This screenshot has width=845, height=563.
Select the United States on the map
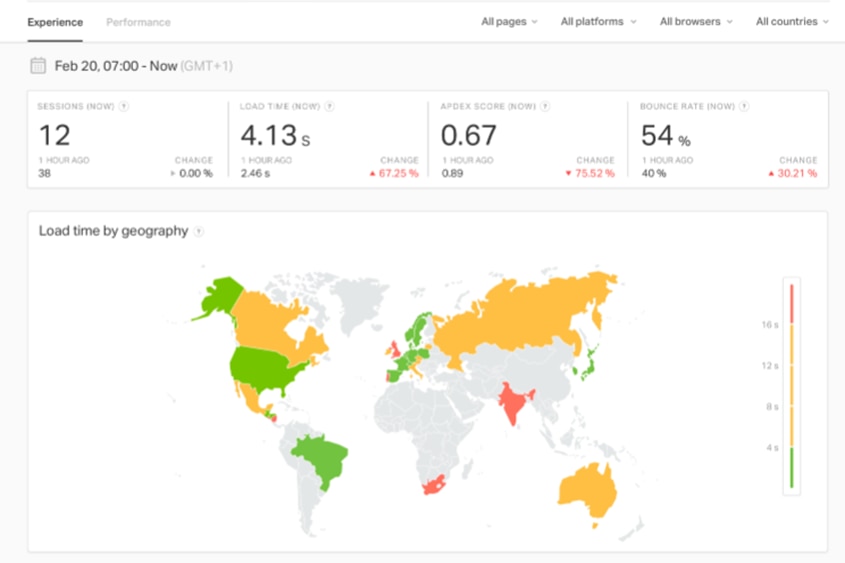pos(264,369)
